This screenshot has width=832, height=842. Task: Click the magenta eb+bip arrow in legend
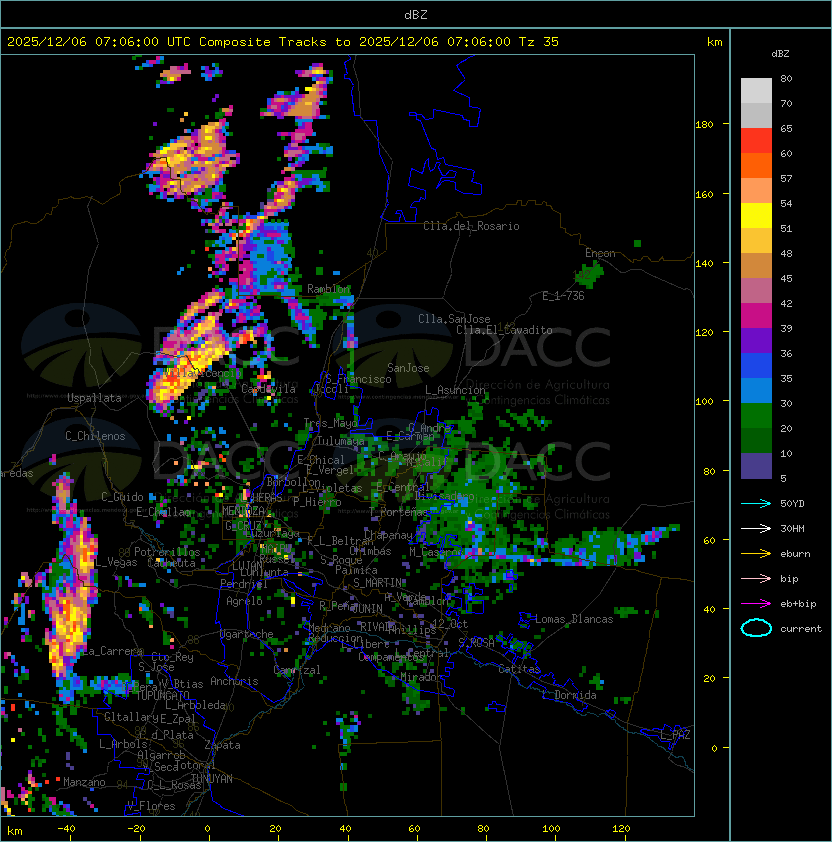tap(756, 604)
